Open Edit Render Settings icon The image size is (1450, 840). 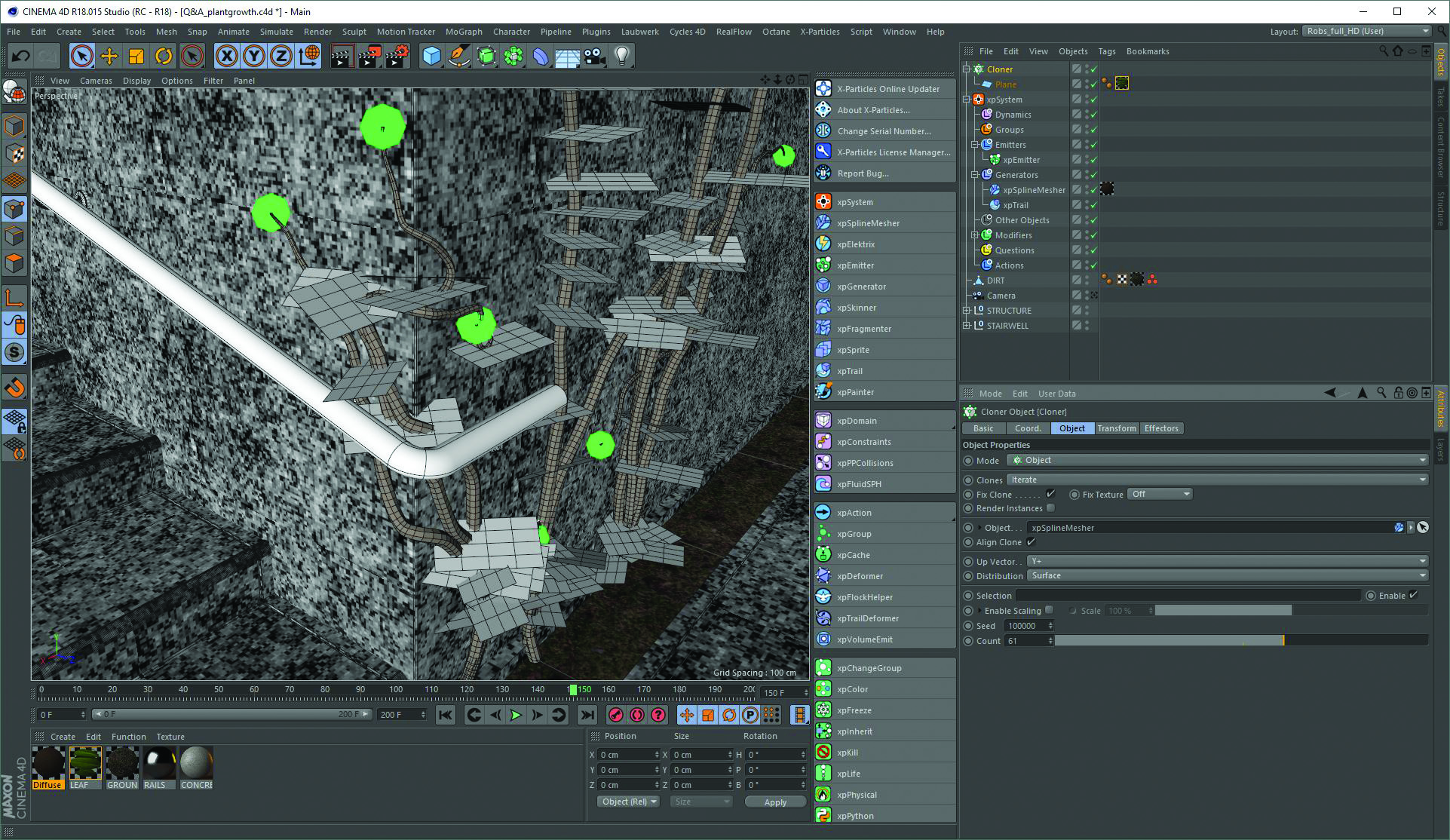coord(397,56)
